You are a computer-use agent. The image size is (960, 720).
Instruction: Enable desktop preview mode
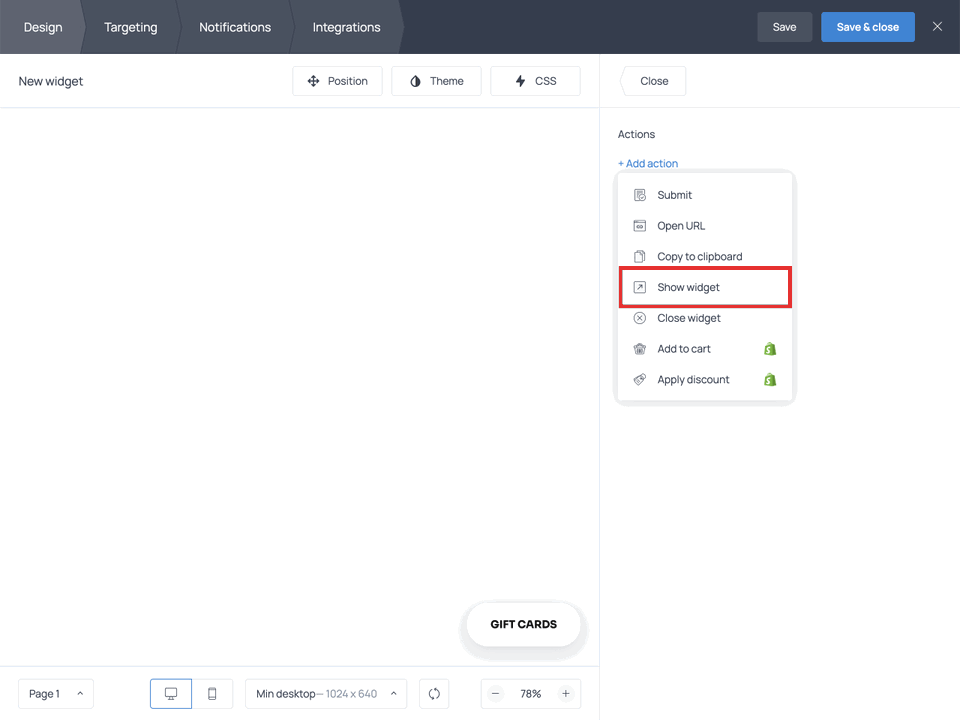170,693
